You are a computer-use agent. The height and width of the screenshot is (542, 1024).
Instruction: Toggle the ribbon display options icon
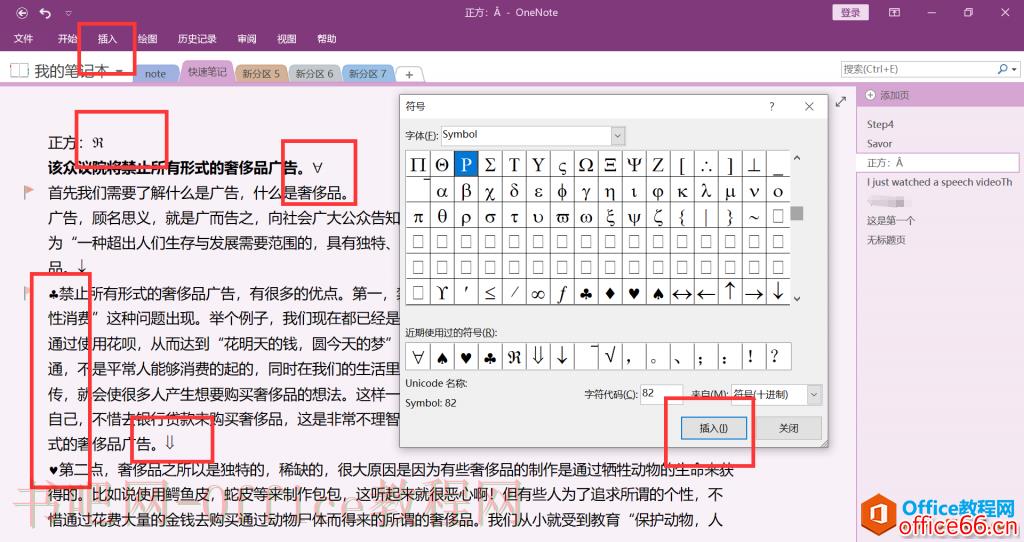coord(895,12)
